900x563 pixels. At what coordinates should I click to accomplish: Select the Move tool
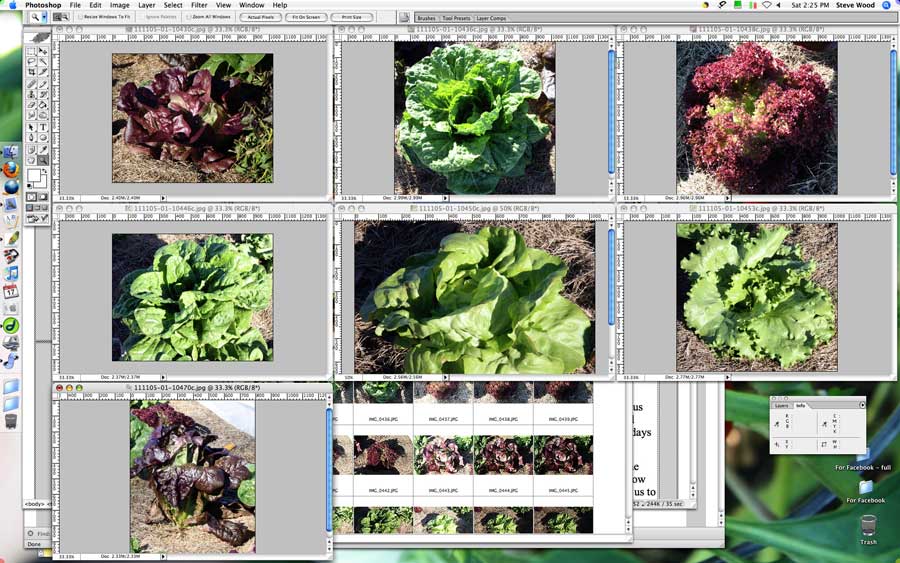tap(43, 51)
